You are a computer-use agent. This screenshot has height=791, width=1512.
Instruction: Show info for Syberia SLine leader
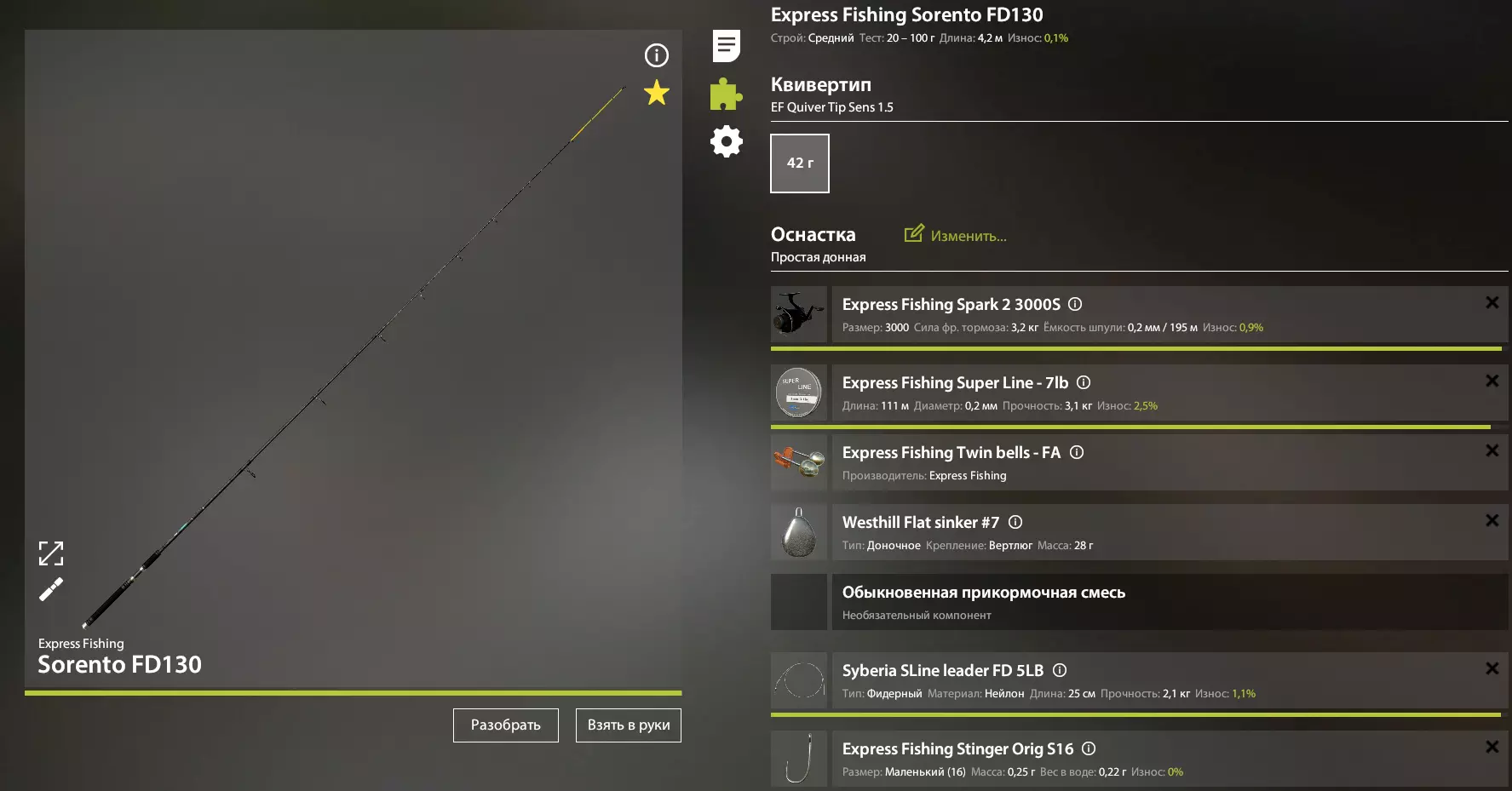pyautogui.click(x=1060, y=670)
